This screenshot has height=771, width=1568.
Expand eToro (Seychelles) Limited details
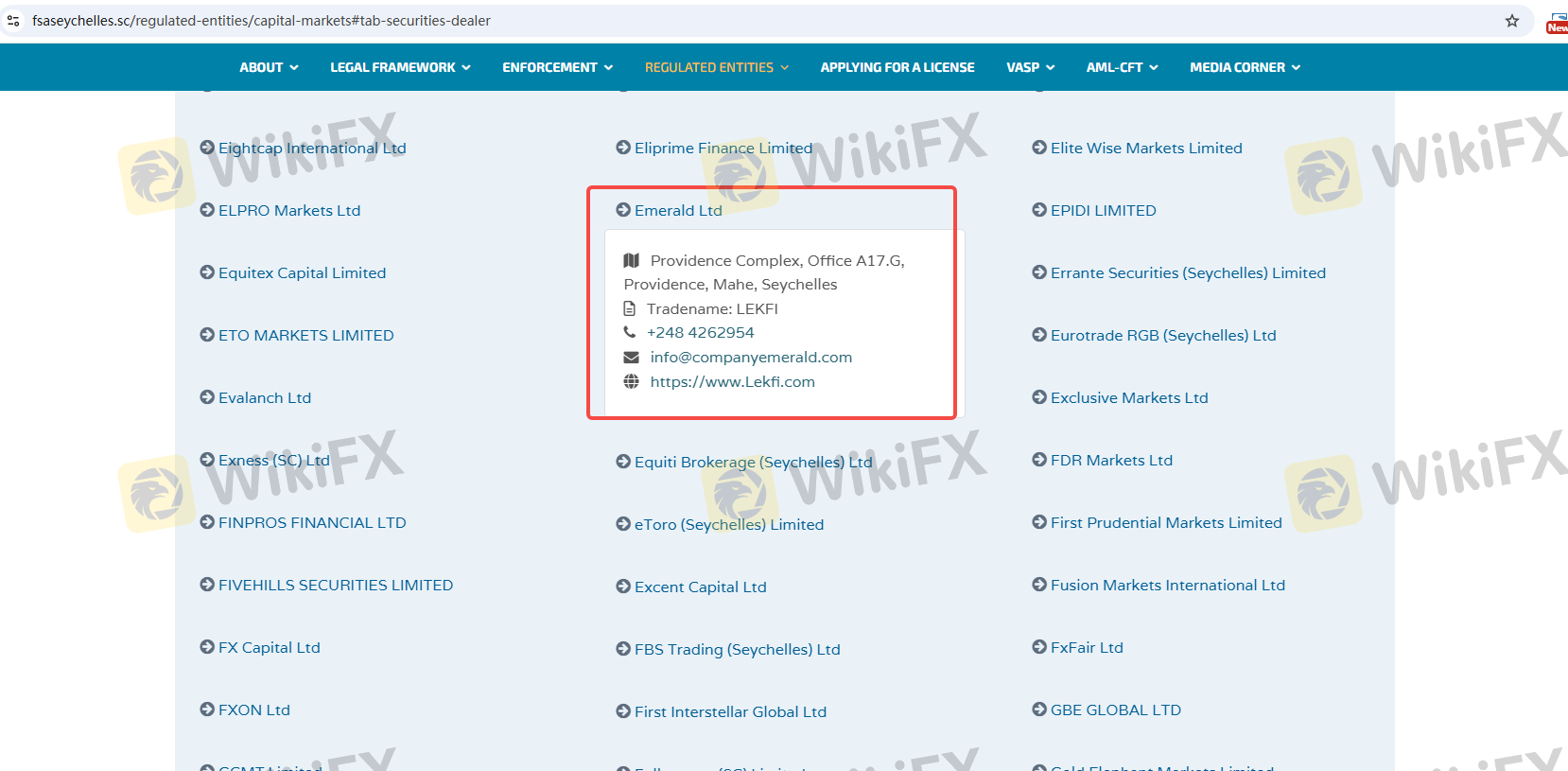(728, 525)
